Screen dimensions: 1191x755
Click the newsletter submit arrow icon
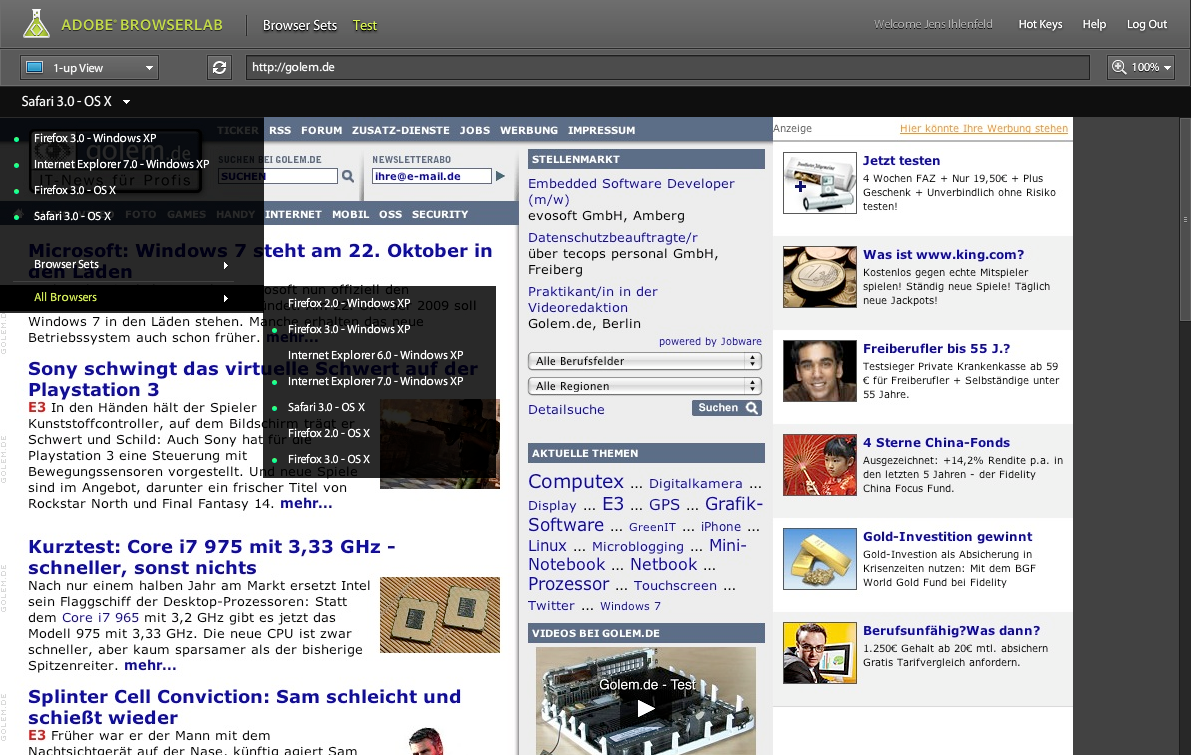(x=500, y=176)
